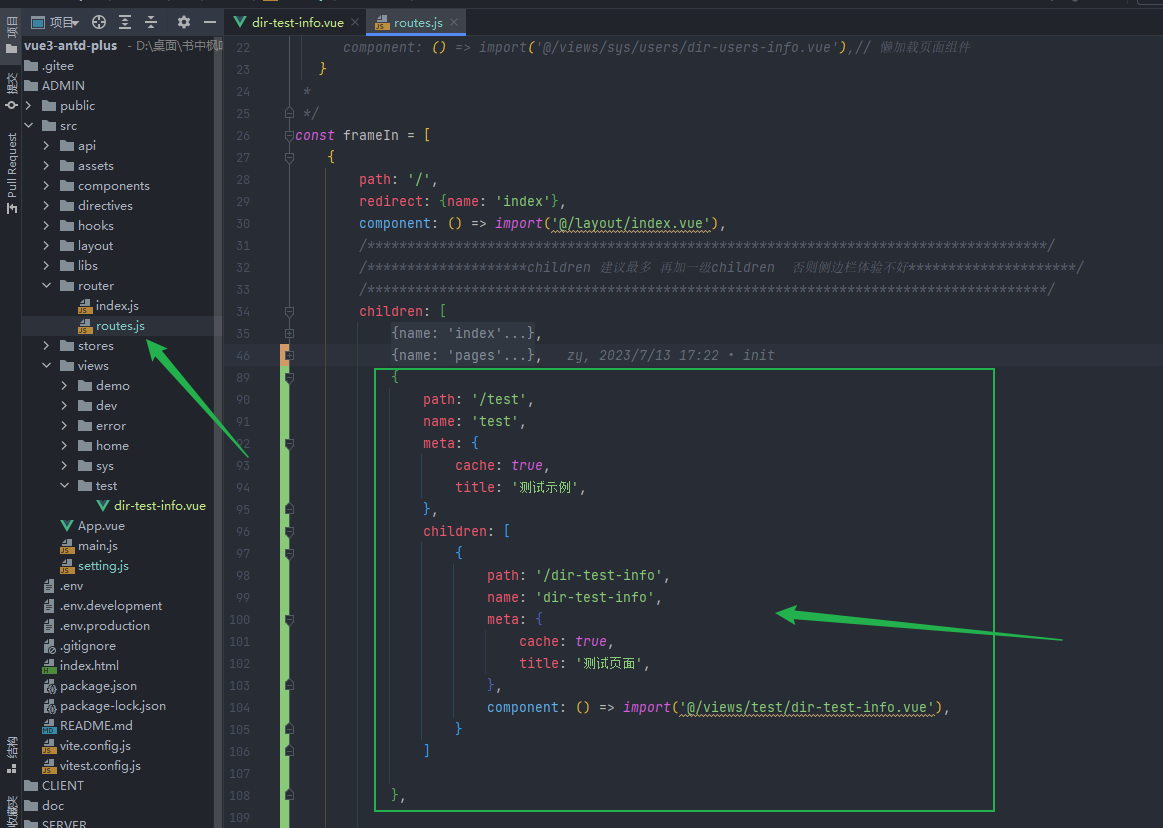The width and height of the screenshot is (1163, 828).
Task: Click the locate opened file crosshair icon
Action: click(x=99, y=22)
